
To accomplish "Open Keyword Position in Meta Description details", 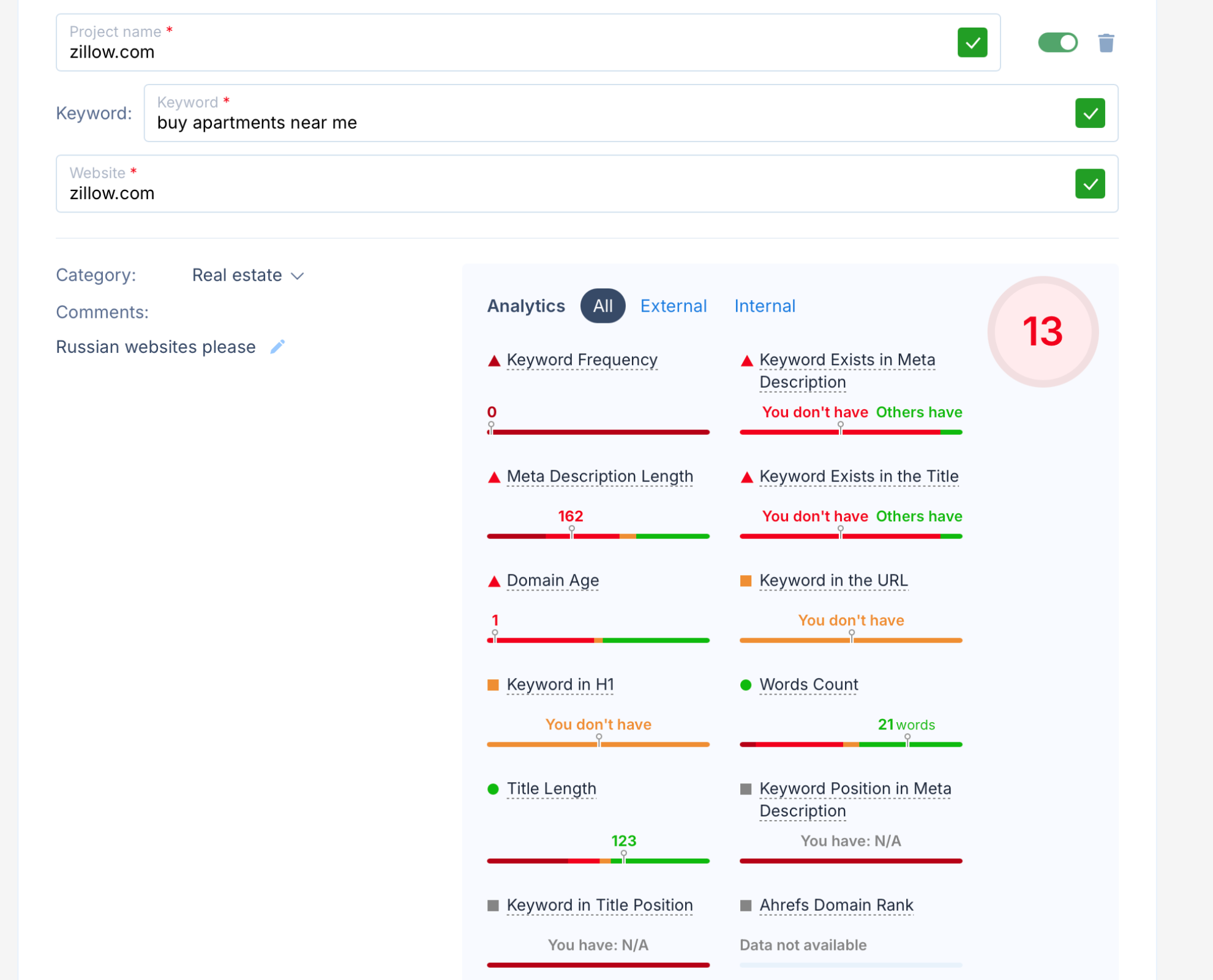I will (855, 799).
